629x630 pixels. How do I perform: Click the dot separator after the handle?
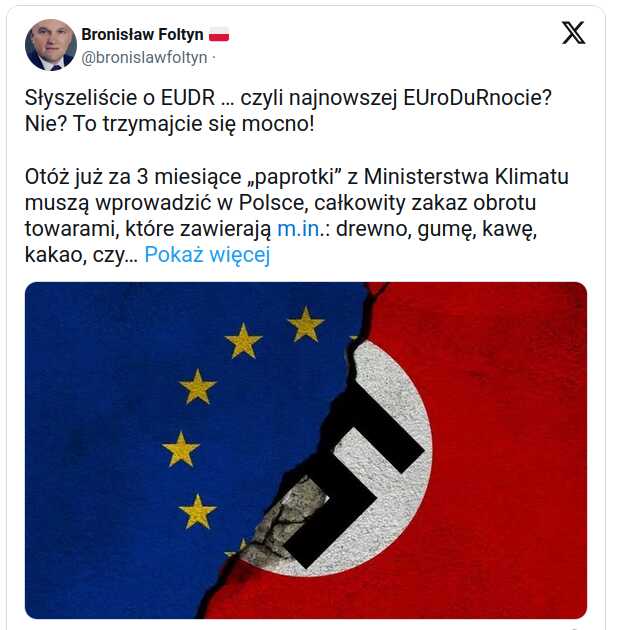214,58
